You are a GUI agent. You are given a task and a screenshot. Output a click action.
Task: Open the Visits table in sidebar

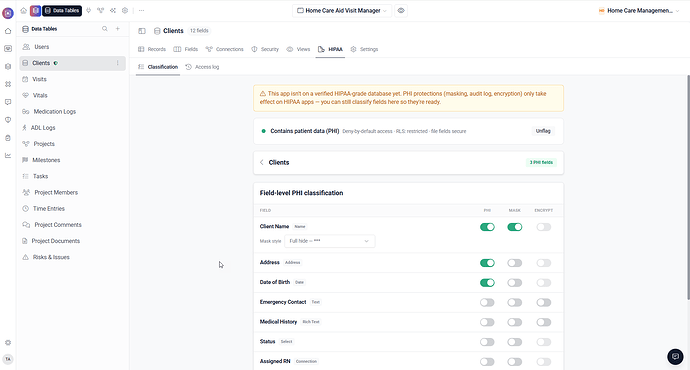[x=73, y=79]
